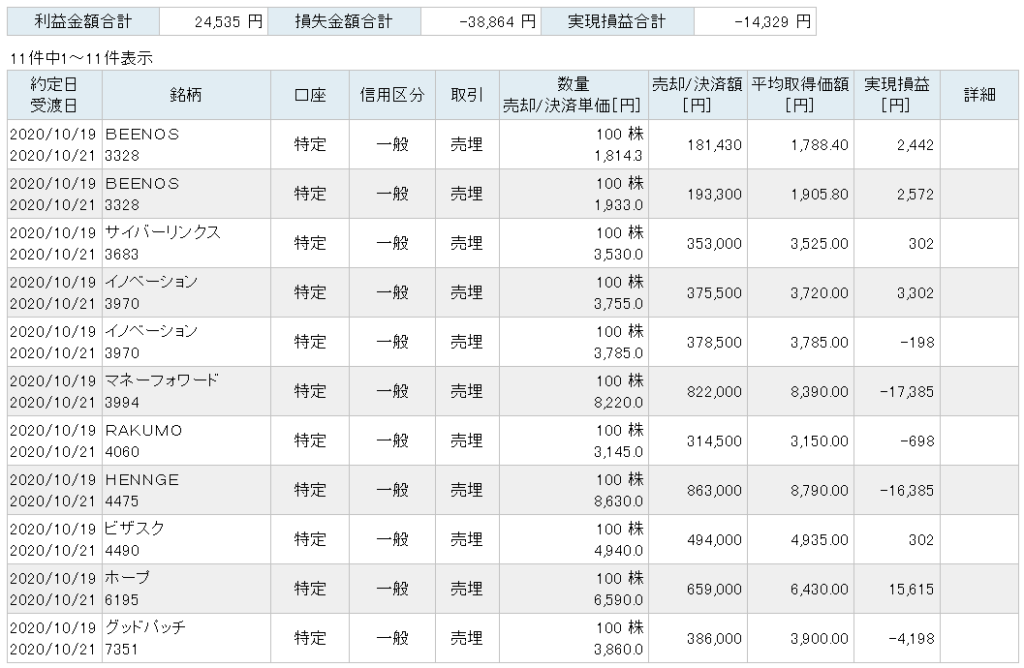This screenshot has height=668, width=1024.
Task: Open the サイバーリンクス stock entry
Action: (162, 233)
